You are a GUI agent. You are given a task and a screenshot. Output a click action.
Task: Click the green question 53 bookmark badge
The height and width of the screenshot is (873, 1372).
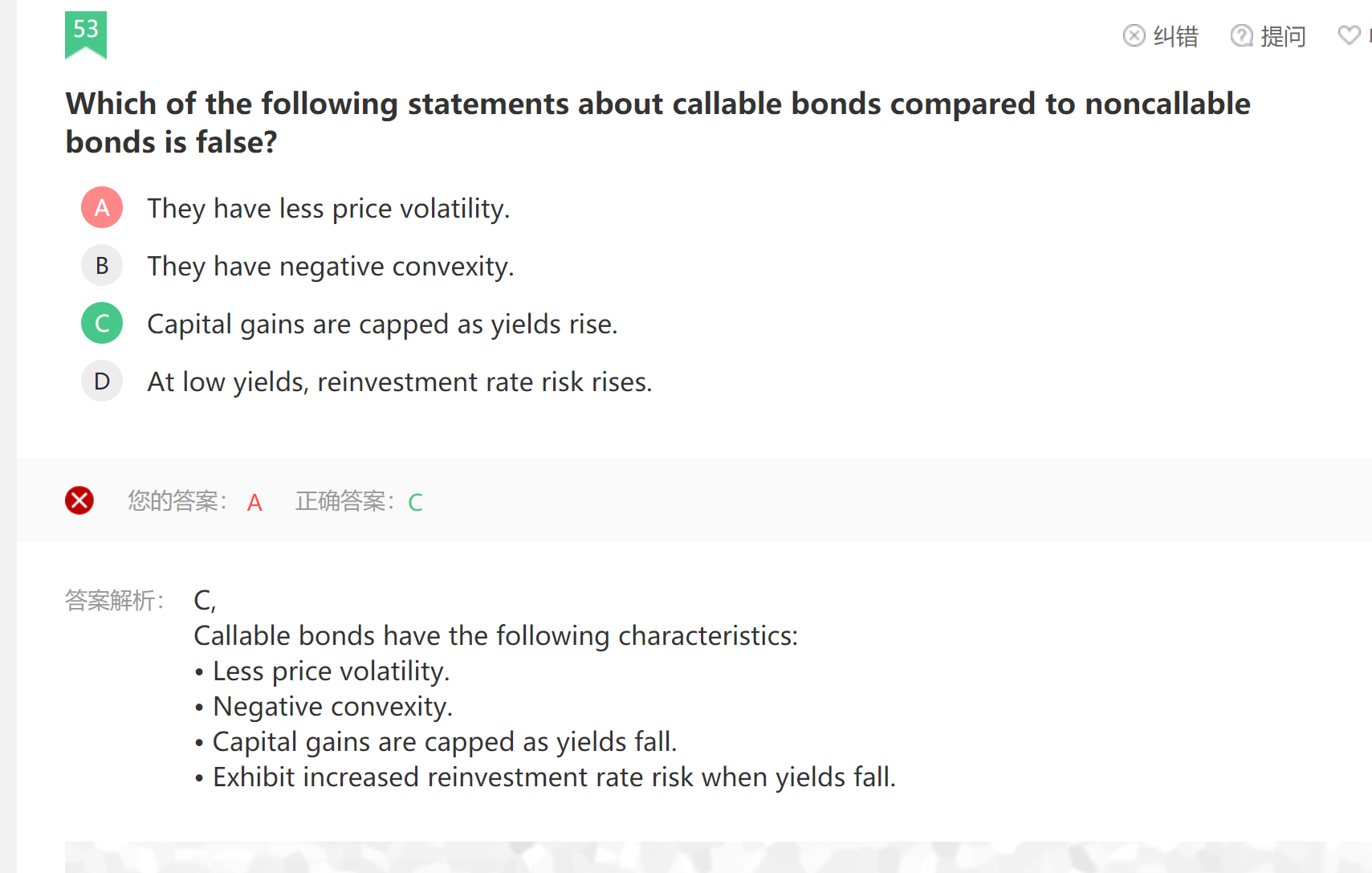(86, 35)
